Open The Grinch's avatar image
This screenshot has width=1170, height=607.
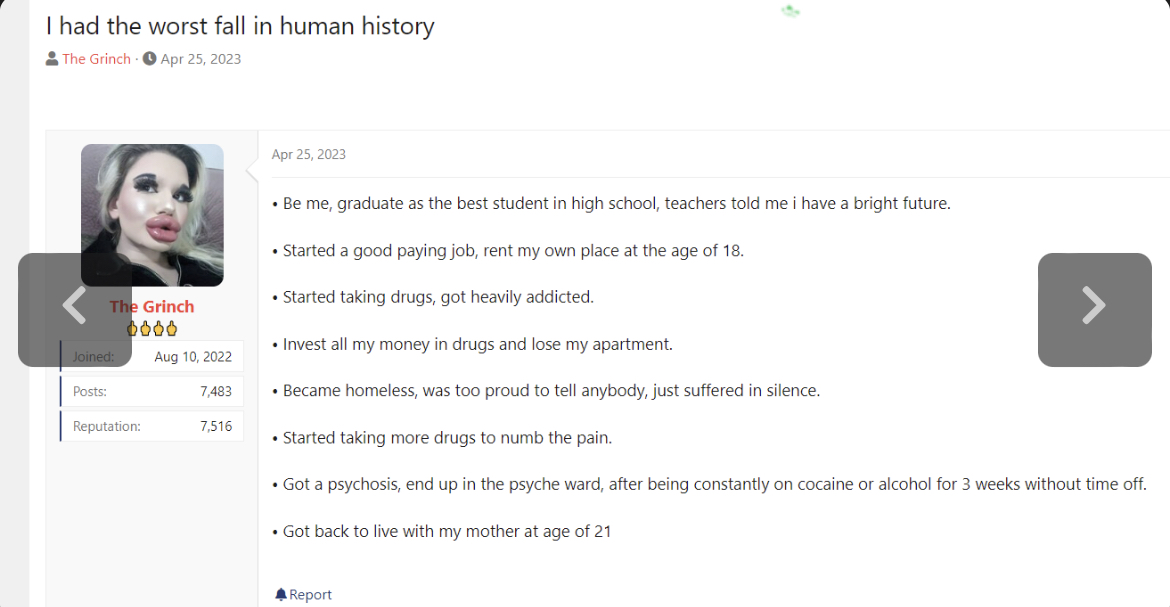point(152,215)
